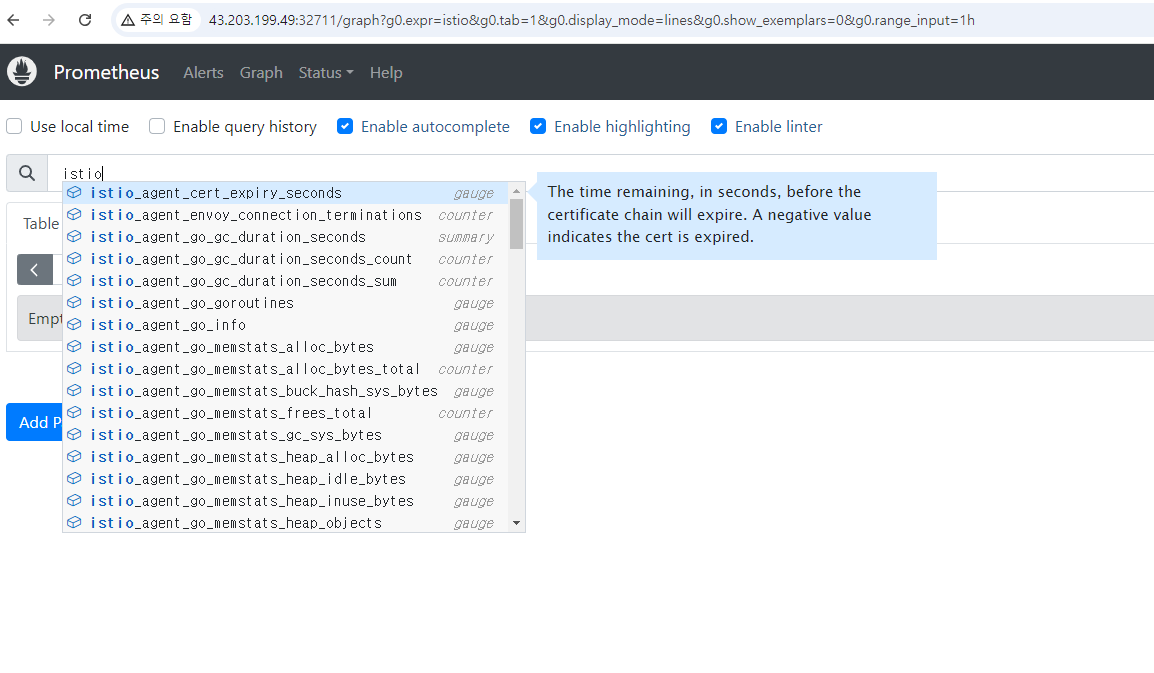Switch to the Table tab

(41, 223)
